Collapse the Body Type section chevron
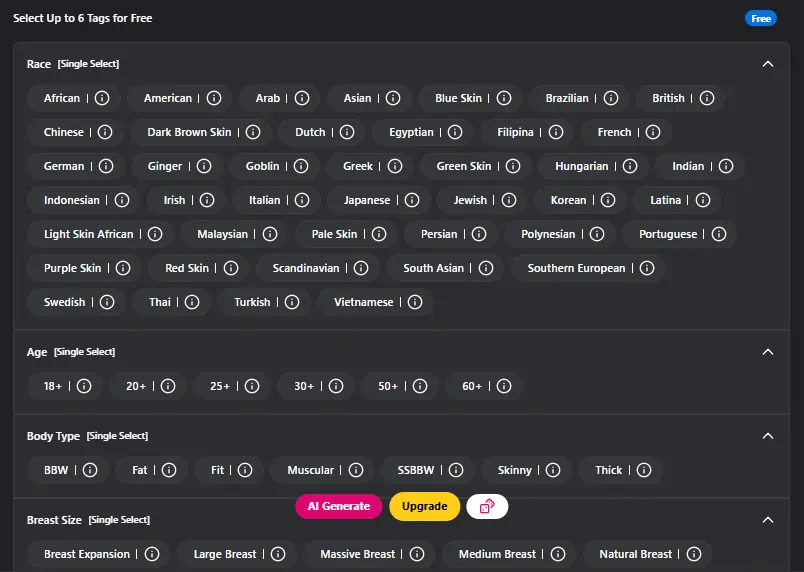804x572 pixels. pyautogui.click(x=768, y=436)
